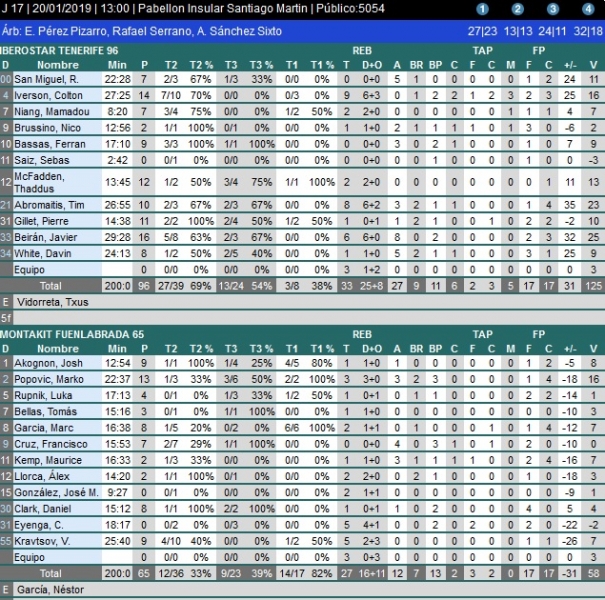Open player Beirán, Javier

pyautogui.click(x=46, y=238)
